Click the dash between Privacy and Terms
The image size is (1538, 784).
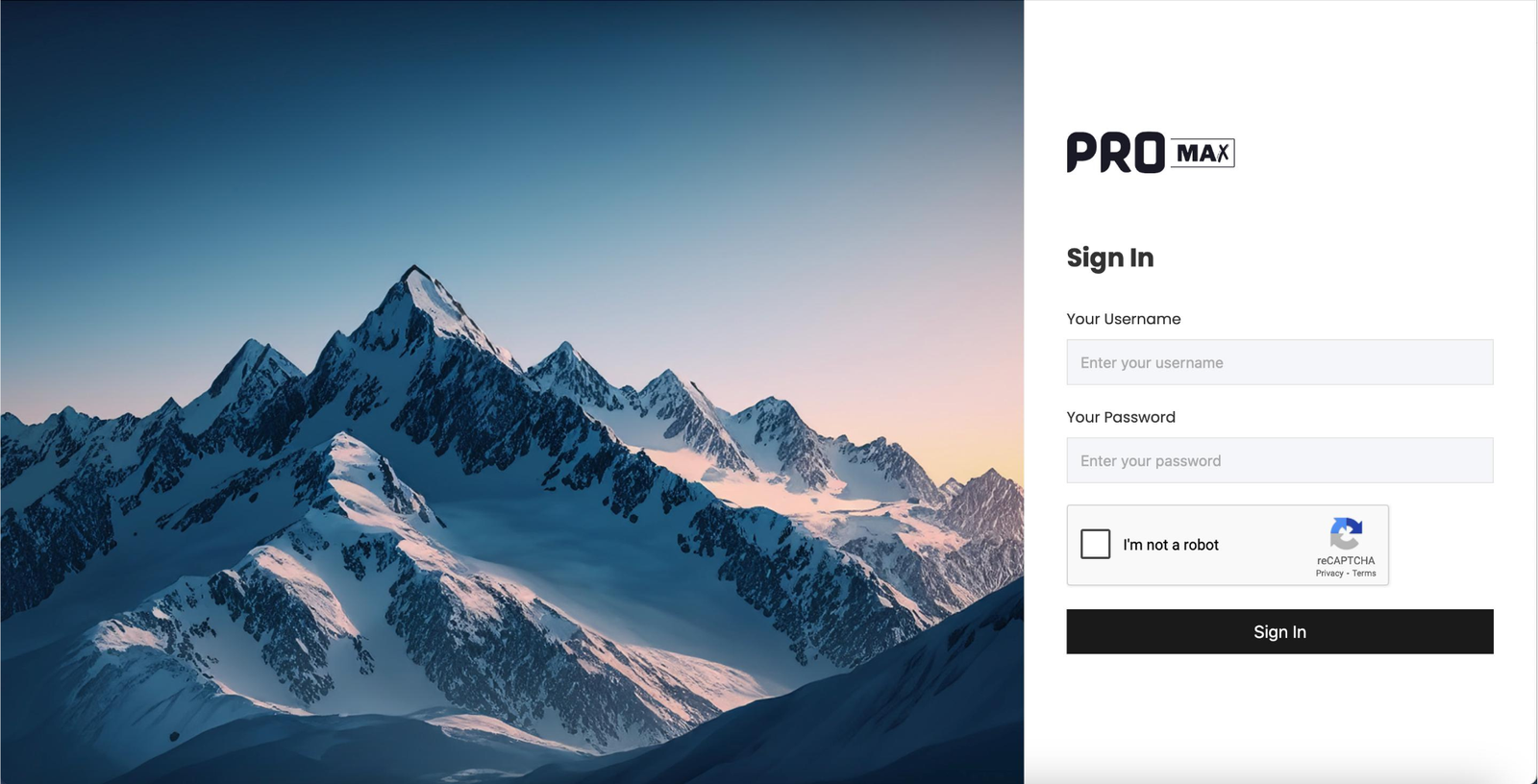coord(1348,574)
